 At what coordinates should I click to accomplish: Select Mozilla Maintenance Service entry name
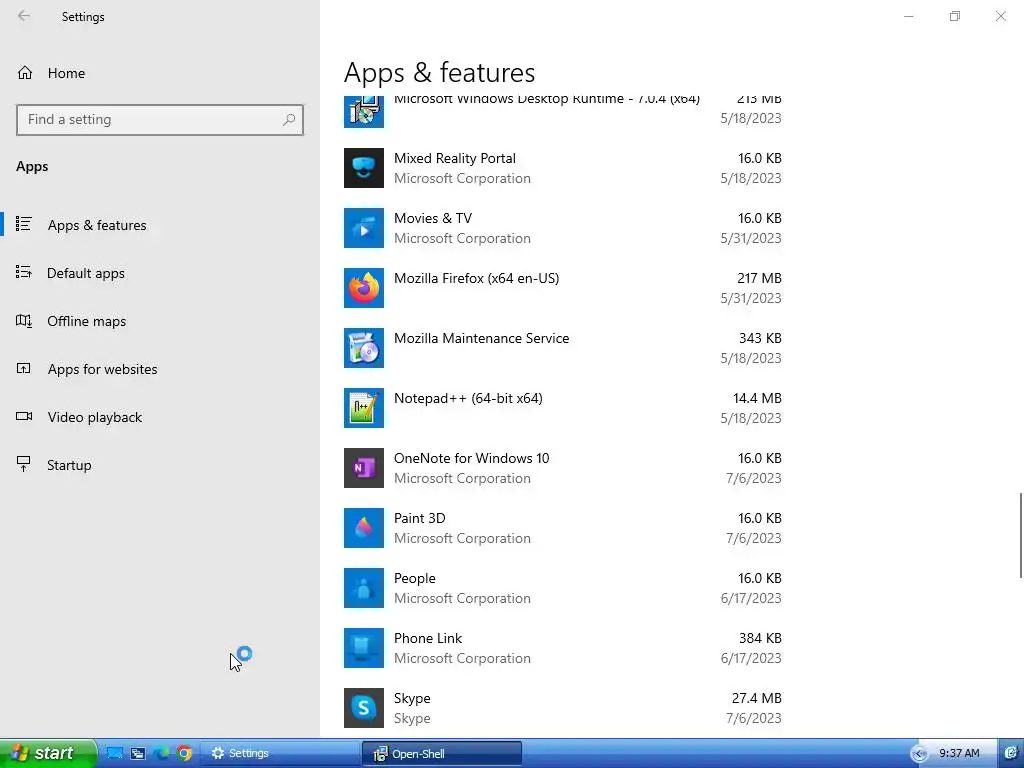coord(481,338)
